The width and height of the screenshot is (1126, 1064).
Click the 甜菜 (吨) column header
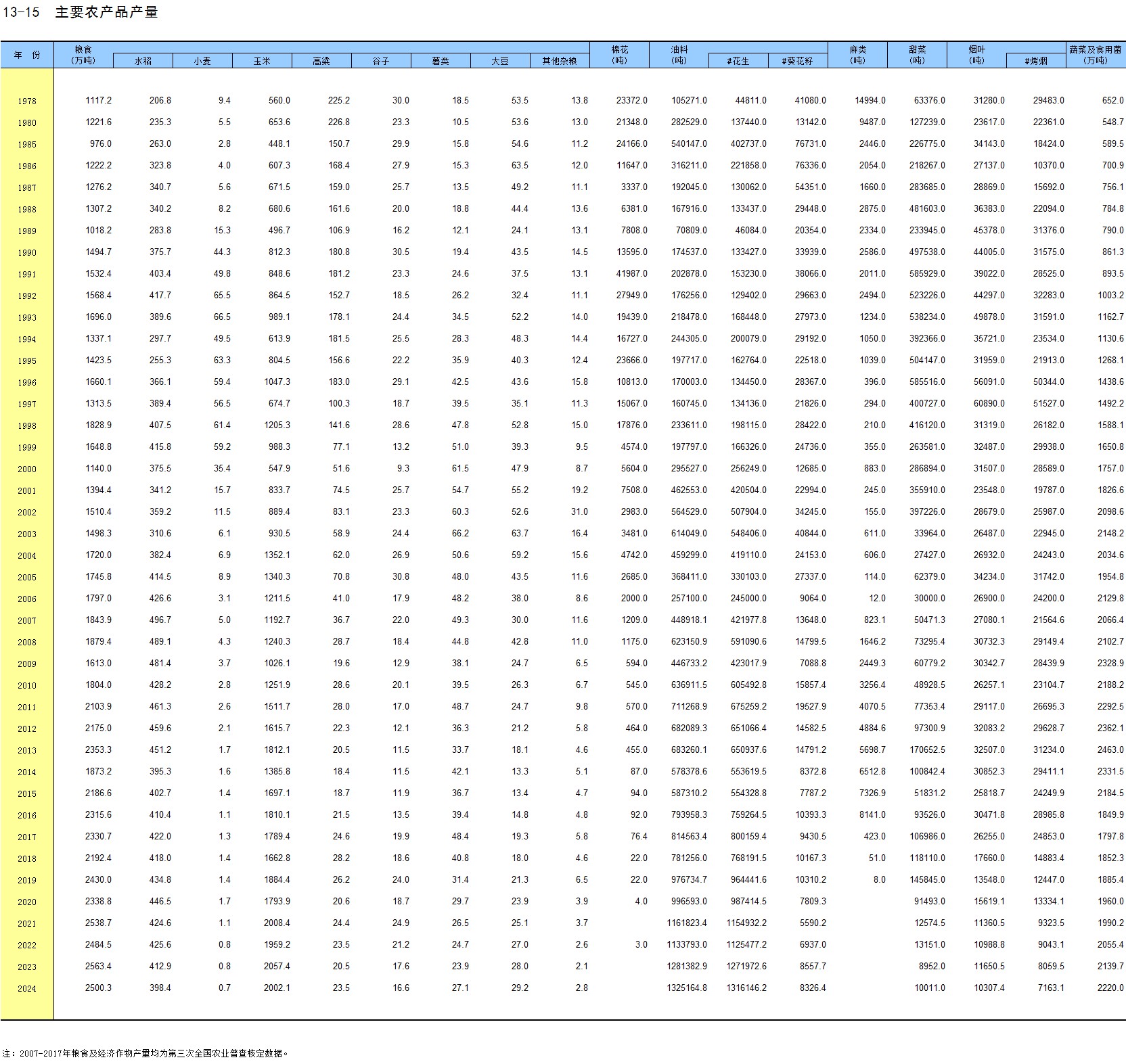pos(917,55)
